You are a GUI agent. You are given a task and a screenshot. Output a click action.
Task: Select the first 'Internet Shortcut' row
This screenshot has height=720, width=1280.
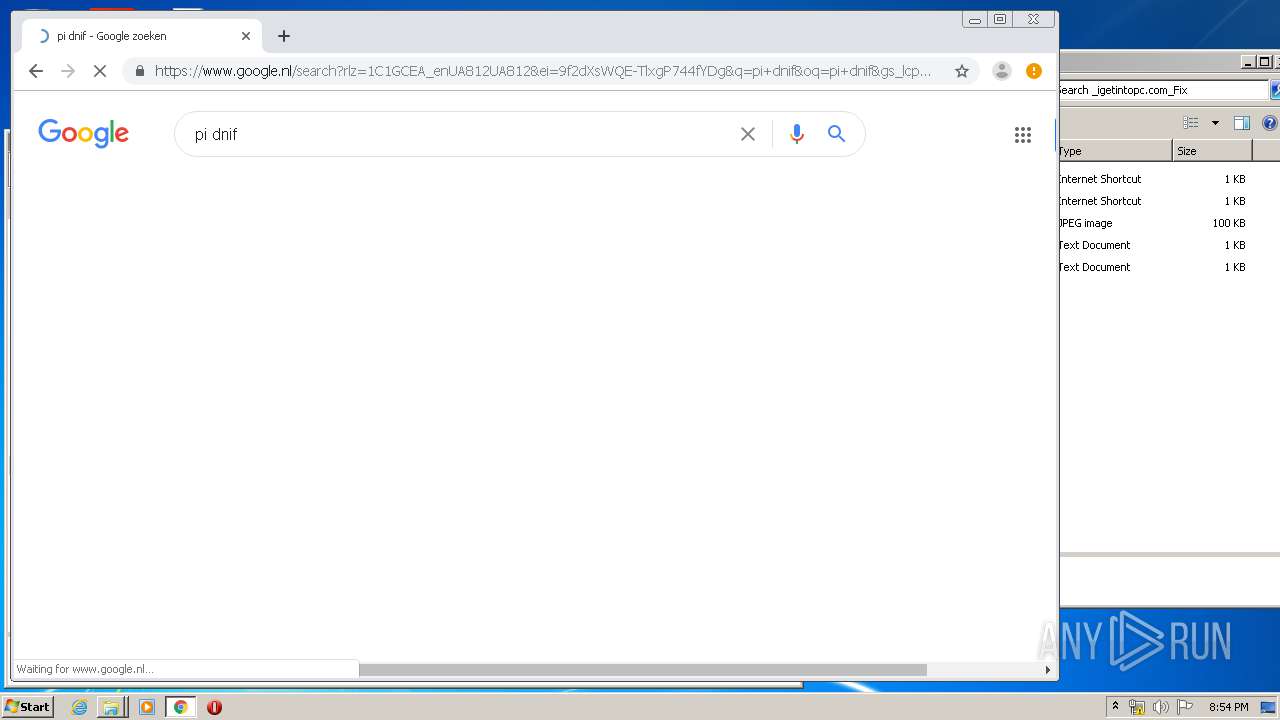[1153, 179]
